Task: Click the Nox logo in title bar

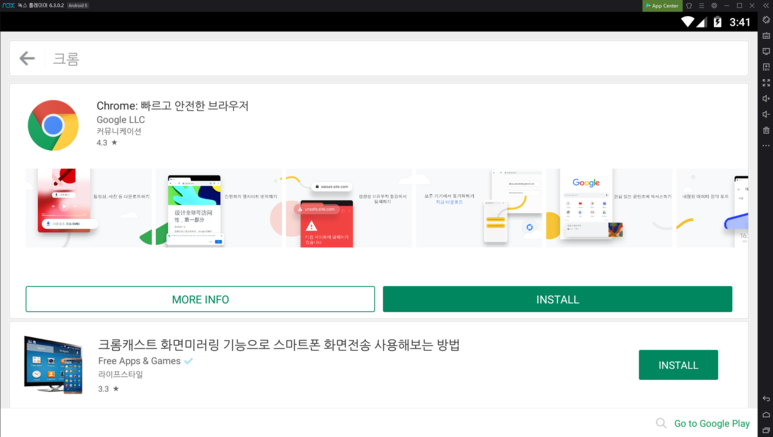Action: point(8,5)
